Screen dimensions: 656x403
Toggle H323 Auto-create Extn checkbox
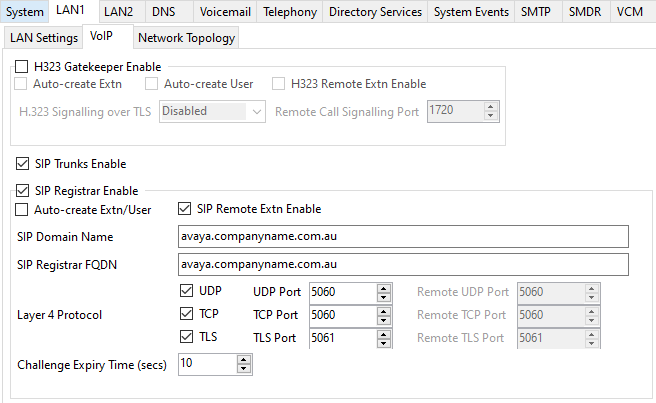[20, 84]
